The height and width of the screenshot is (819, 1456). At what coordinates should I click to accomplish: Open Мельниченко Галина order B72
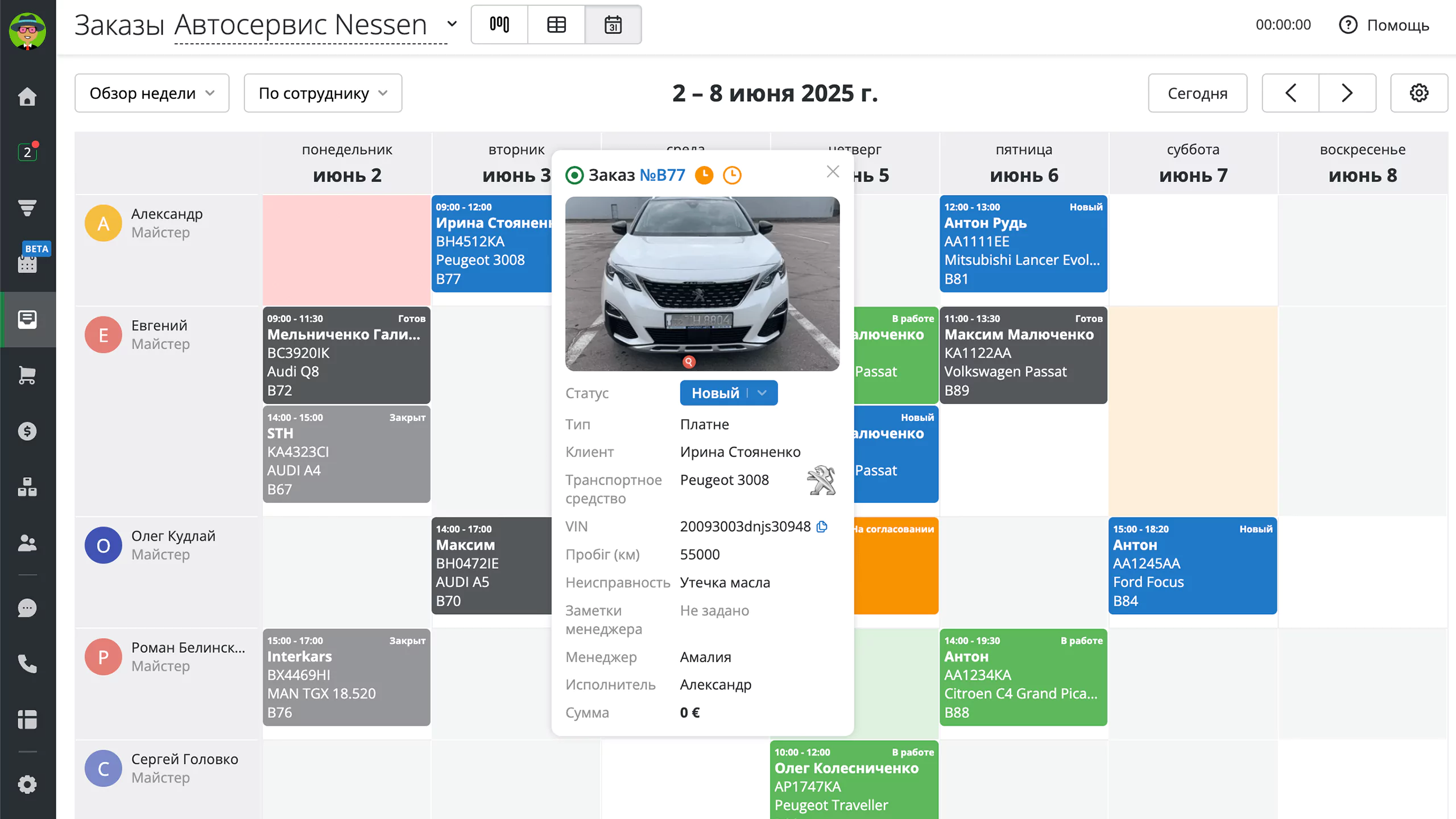(346, 355)
